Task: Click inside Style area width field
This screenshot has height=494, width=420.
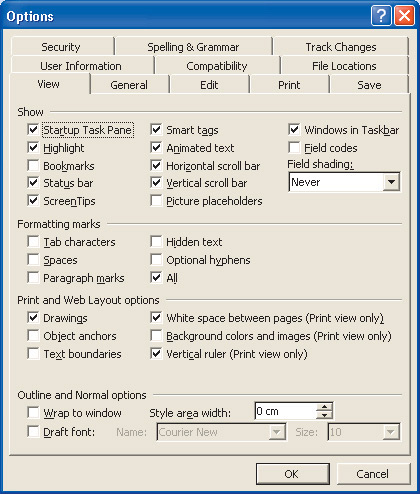Action: (285, 411)
